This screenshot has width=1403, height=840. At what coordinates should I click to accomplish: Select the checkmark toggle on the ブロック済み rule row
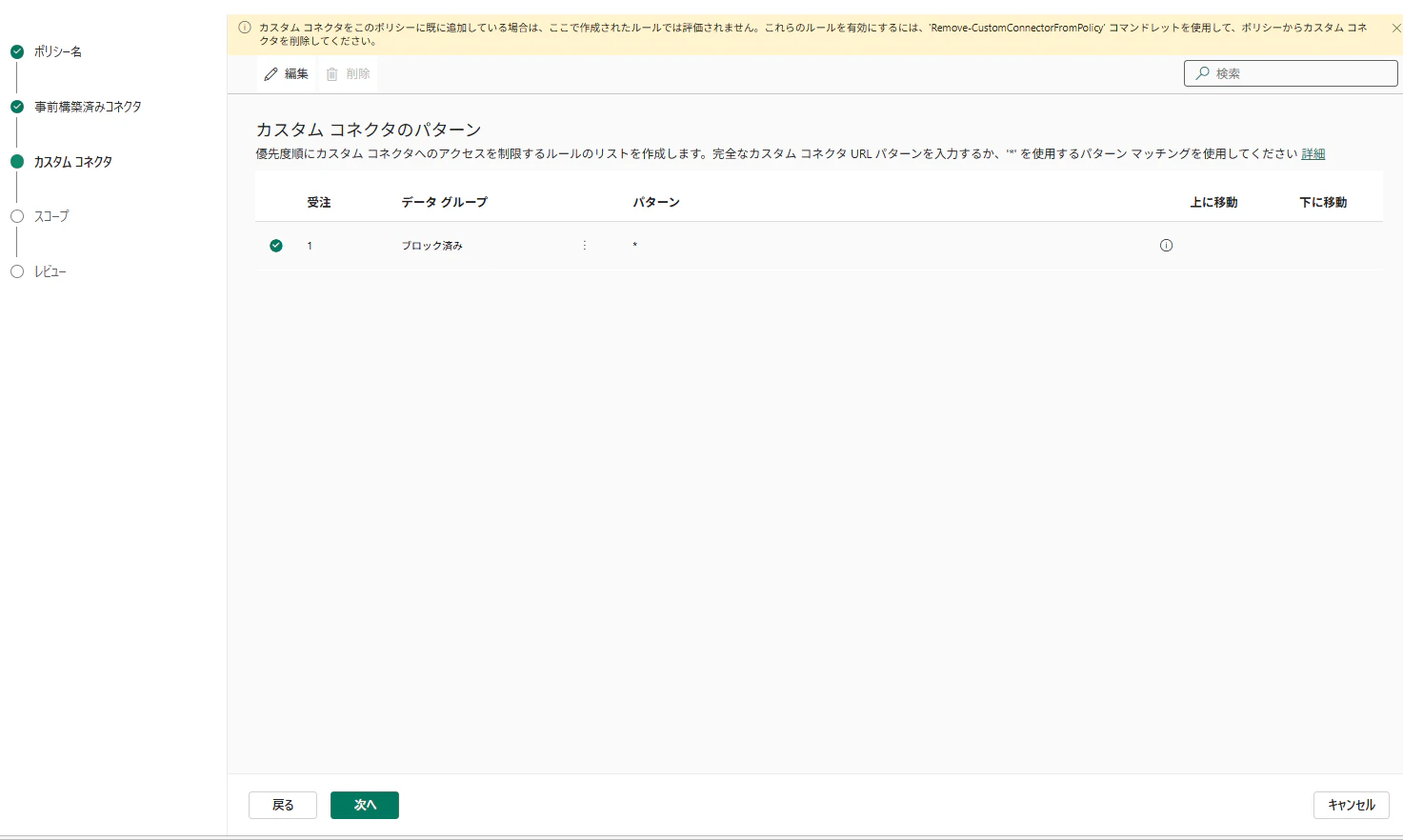pos(276,245)
